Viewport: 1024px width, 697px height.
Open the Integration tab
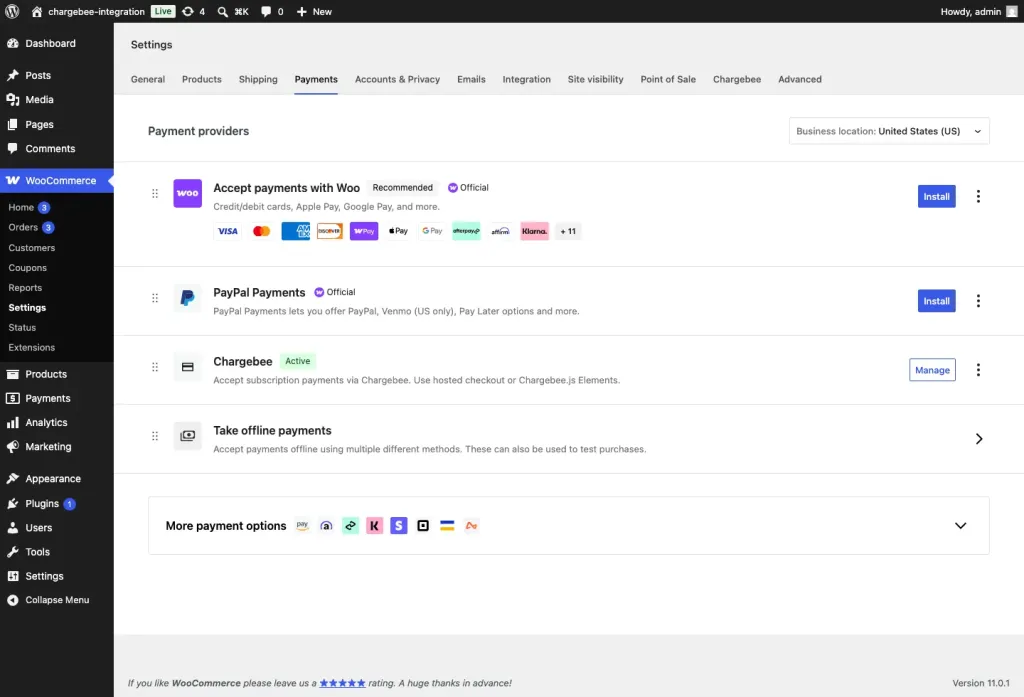coord(526,79)
